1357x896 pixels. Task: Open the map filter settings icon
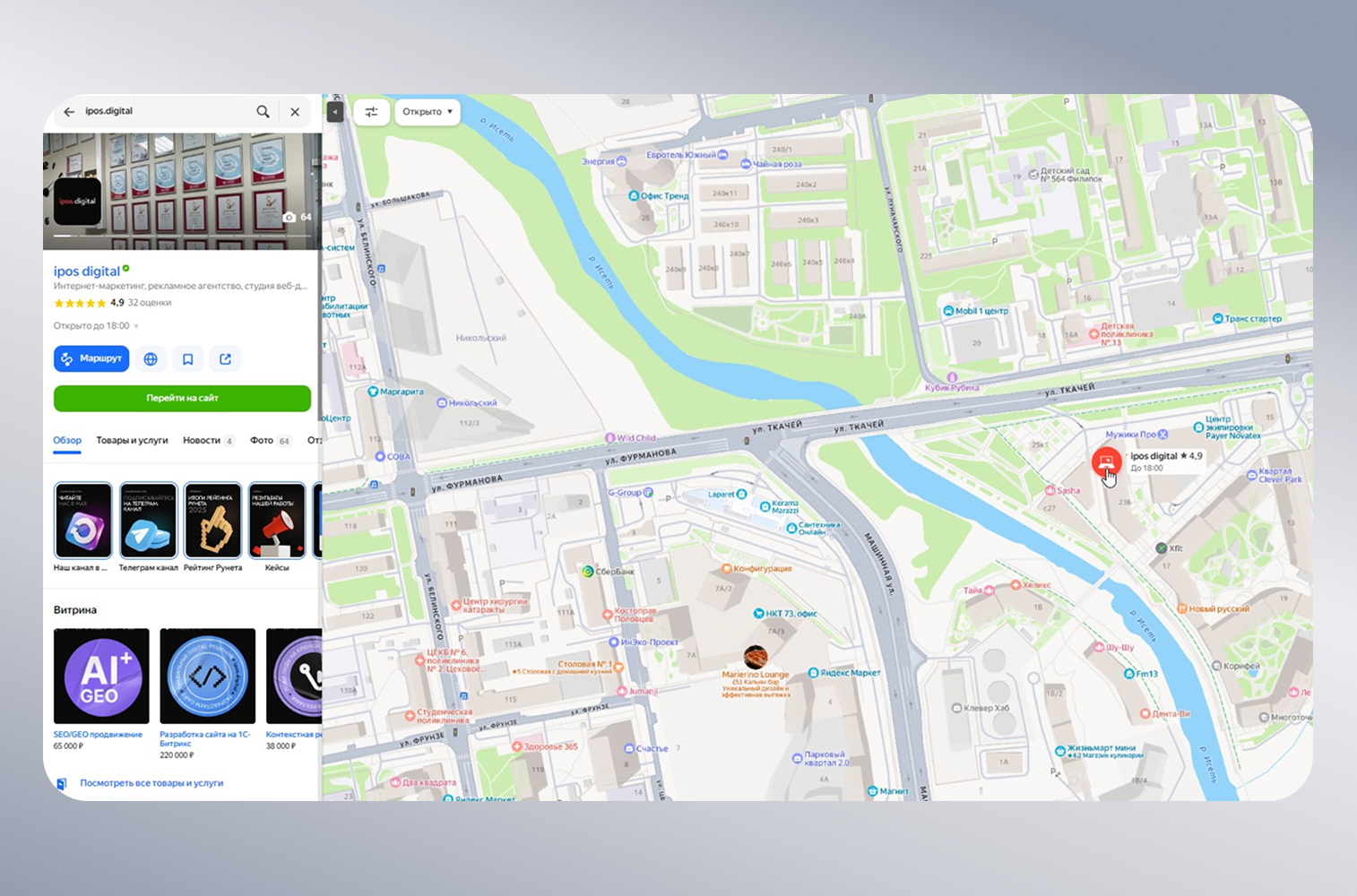click(x=371, y=112)
